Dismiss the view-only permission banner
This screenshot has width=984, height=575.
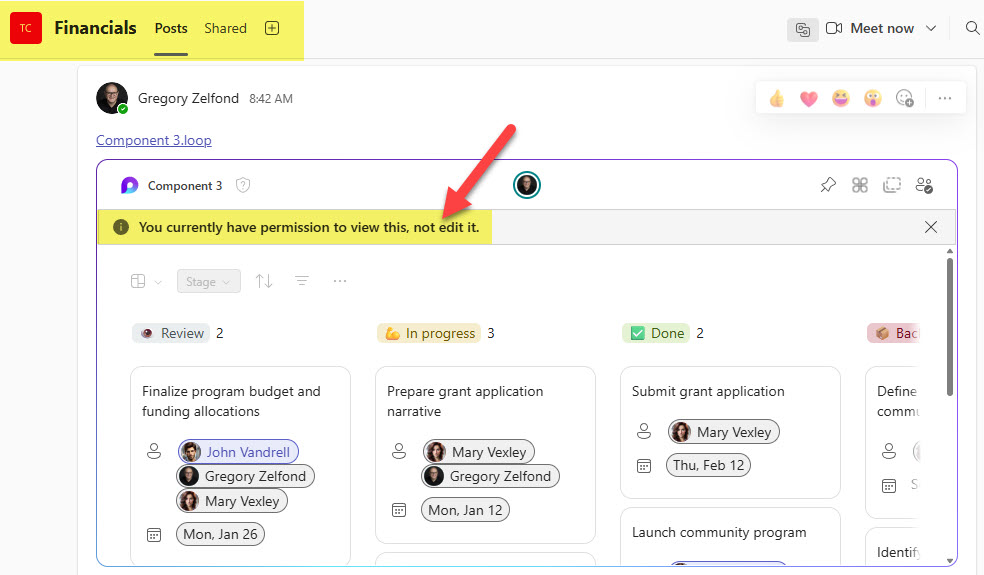pyautogui.click(x=931, y=227)
